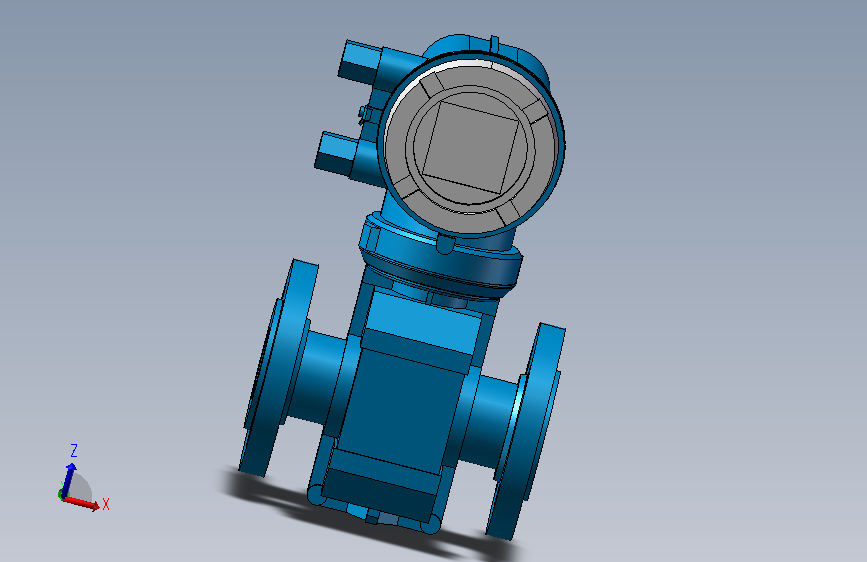Select the upper conduit port on housing
Screen dimensions: 867x562
coord(361,61)
